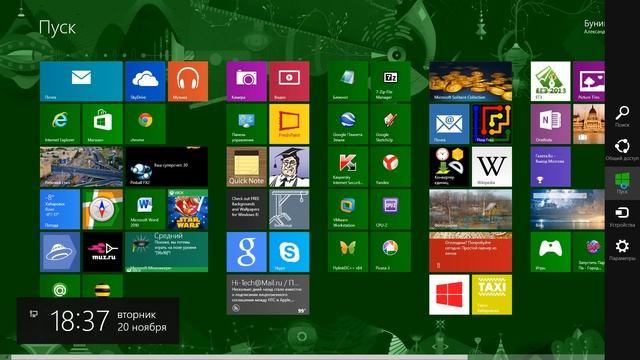
Task: Open the wide Почта tile with plain envelope
Action: point(81,81)
